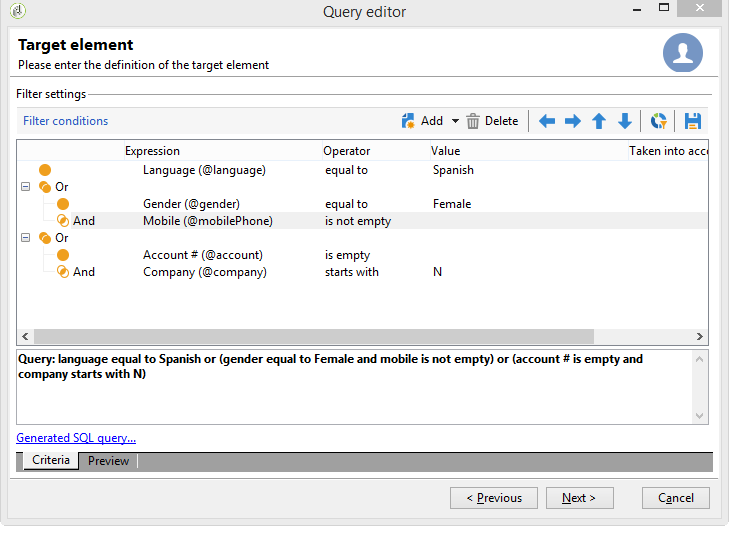Click the blue left arrow icon

[546, 121]
